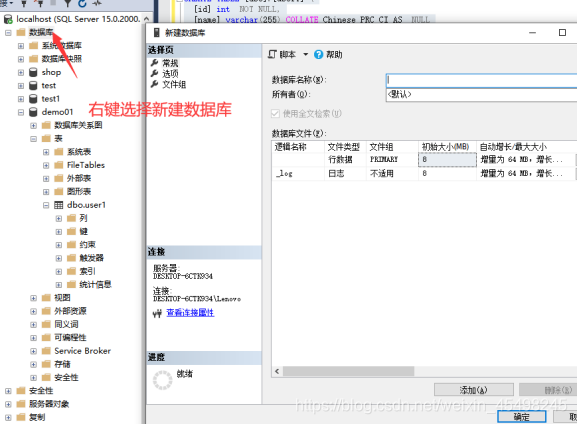
Task: Expand the Service Broker node
Action: tap(33, 351)
